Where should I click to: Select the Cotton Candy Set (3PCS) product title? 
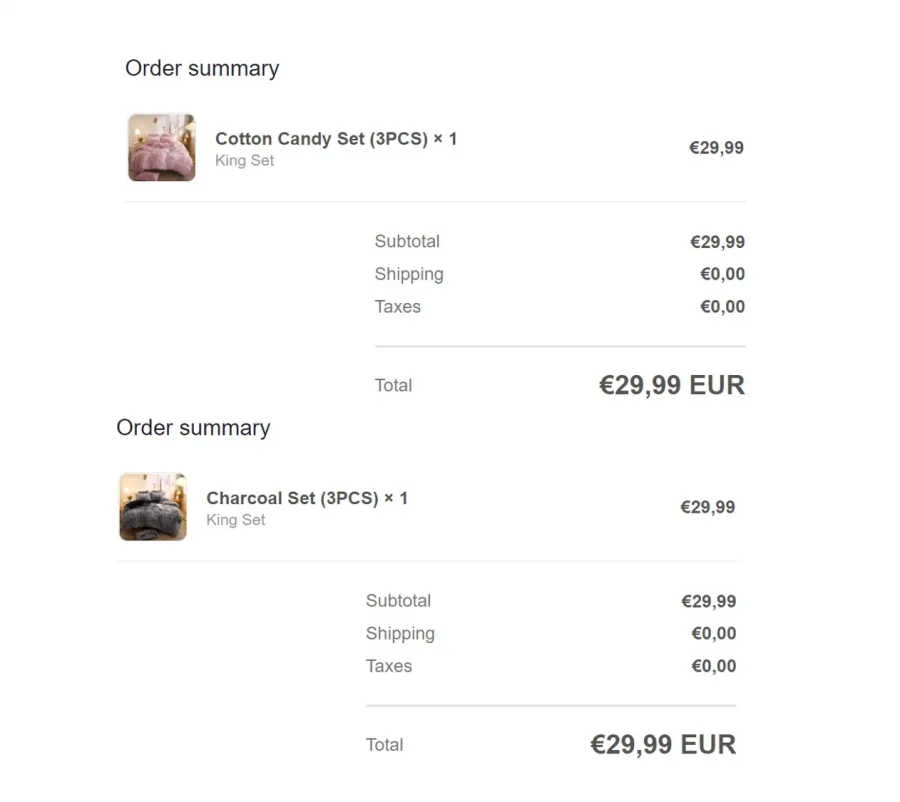point(336,139)
